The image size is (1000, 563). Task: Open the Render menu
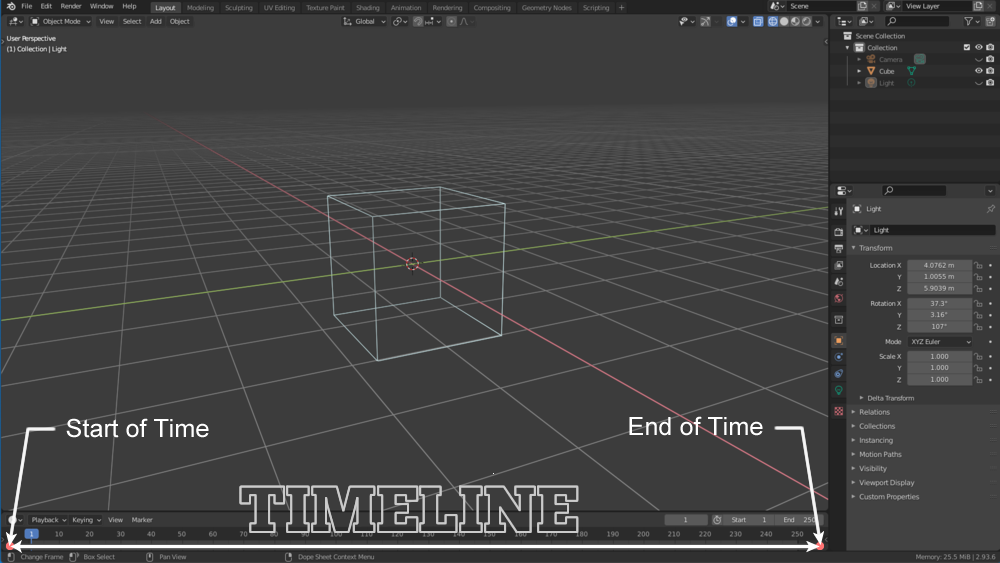coord(71,6)
